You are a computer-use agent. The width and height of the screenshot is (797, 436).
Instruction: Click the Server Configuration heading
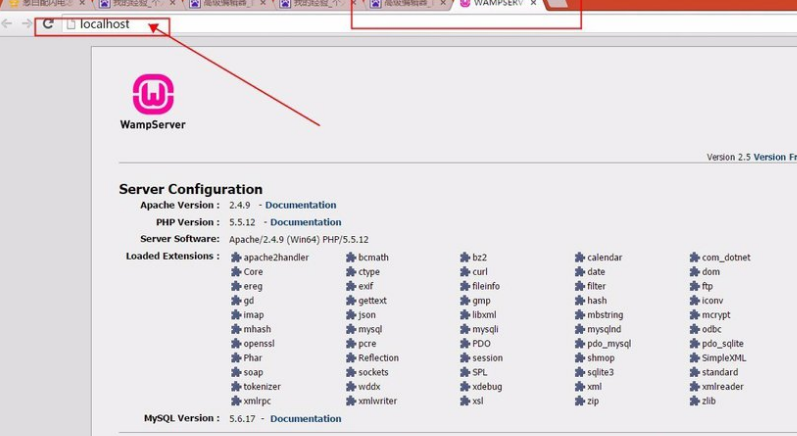(191, 189)
